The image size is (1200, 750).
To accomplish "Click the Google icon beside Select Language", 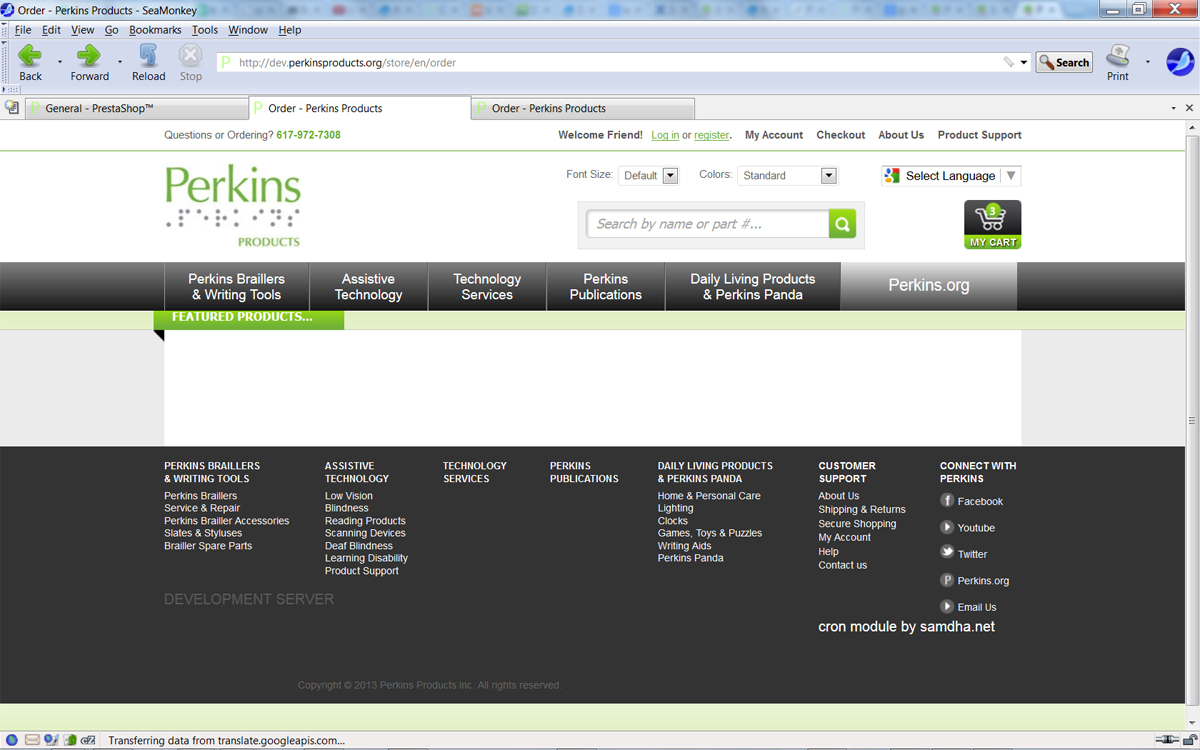I will point(892,175).
